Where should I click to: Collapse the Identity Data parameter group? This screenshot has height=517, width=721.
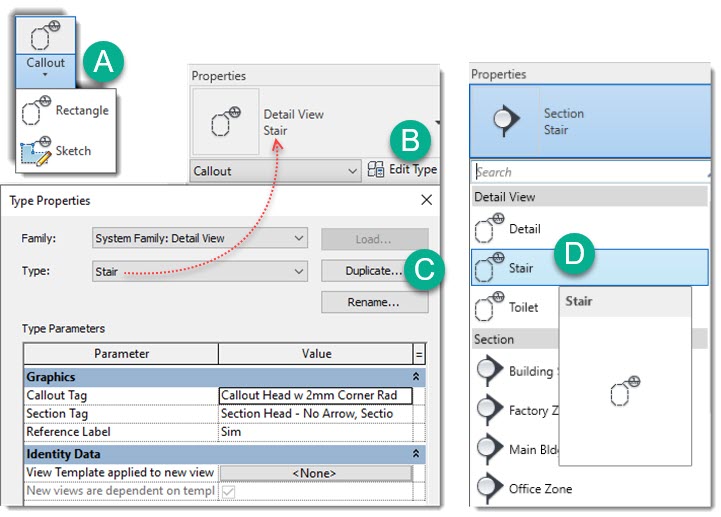click(416, 454)
